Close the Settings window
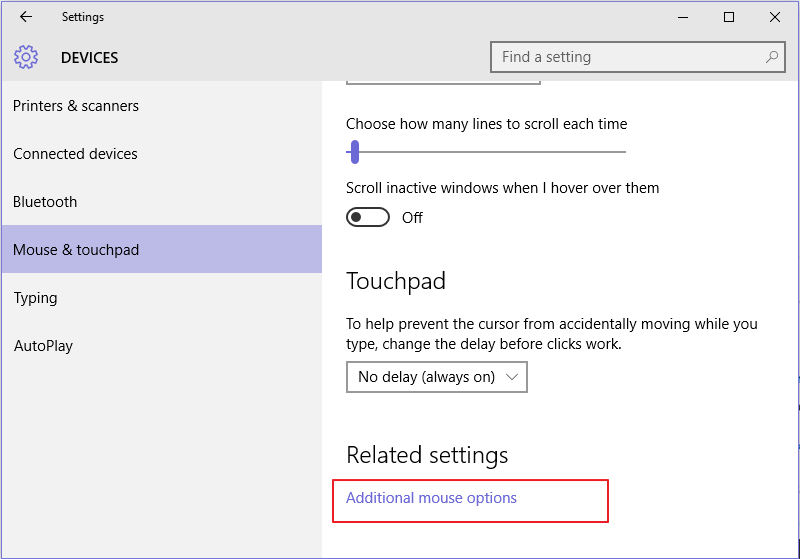Viewport: 800px width, 559px height. [x=775, y=17]
